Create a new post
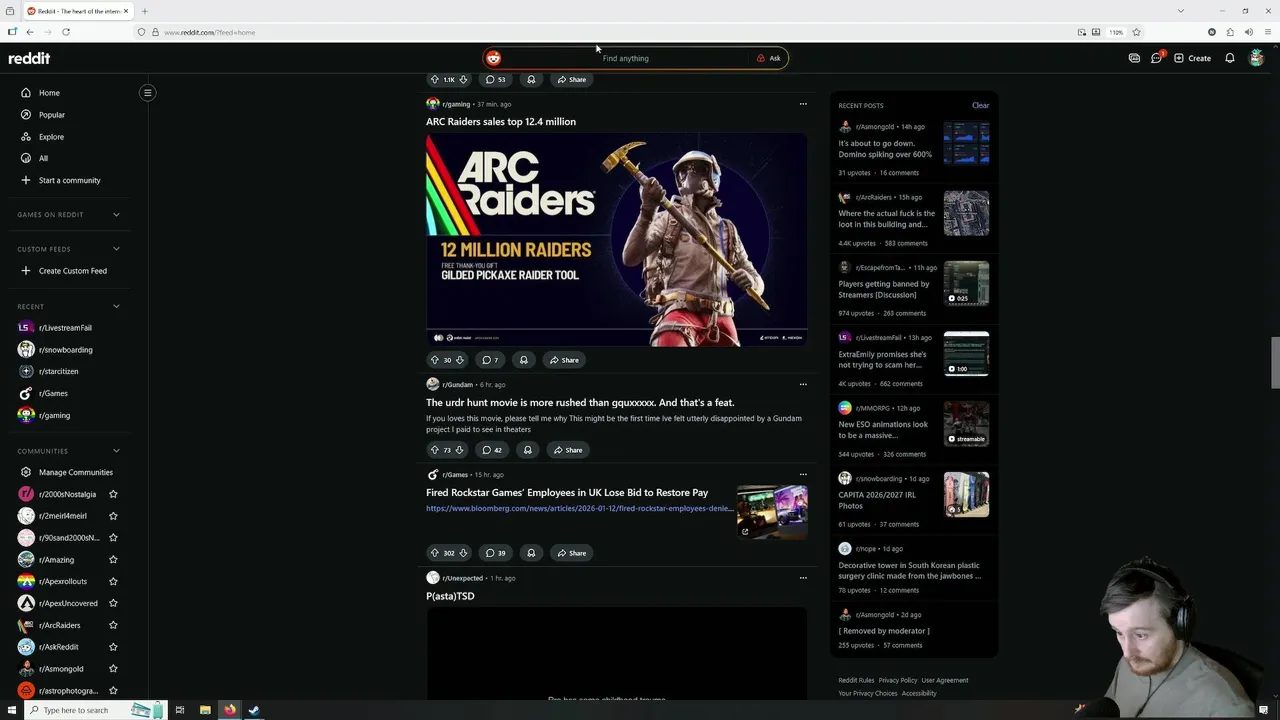This screenshot has height=720, width=1280. 1192,58
